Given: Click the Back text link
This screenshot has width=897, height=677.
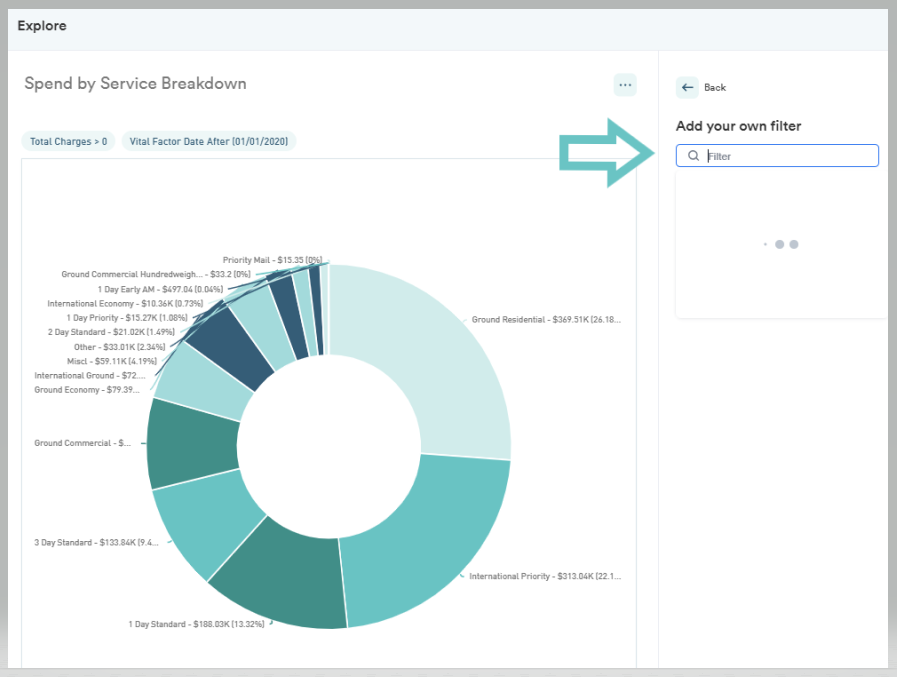Looking at the screenshot, I should point(715,88).
